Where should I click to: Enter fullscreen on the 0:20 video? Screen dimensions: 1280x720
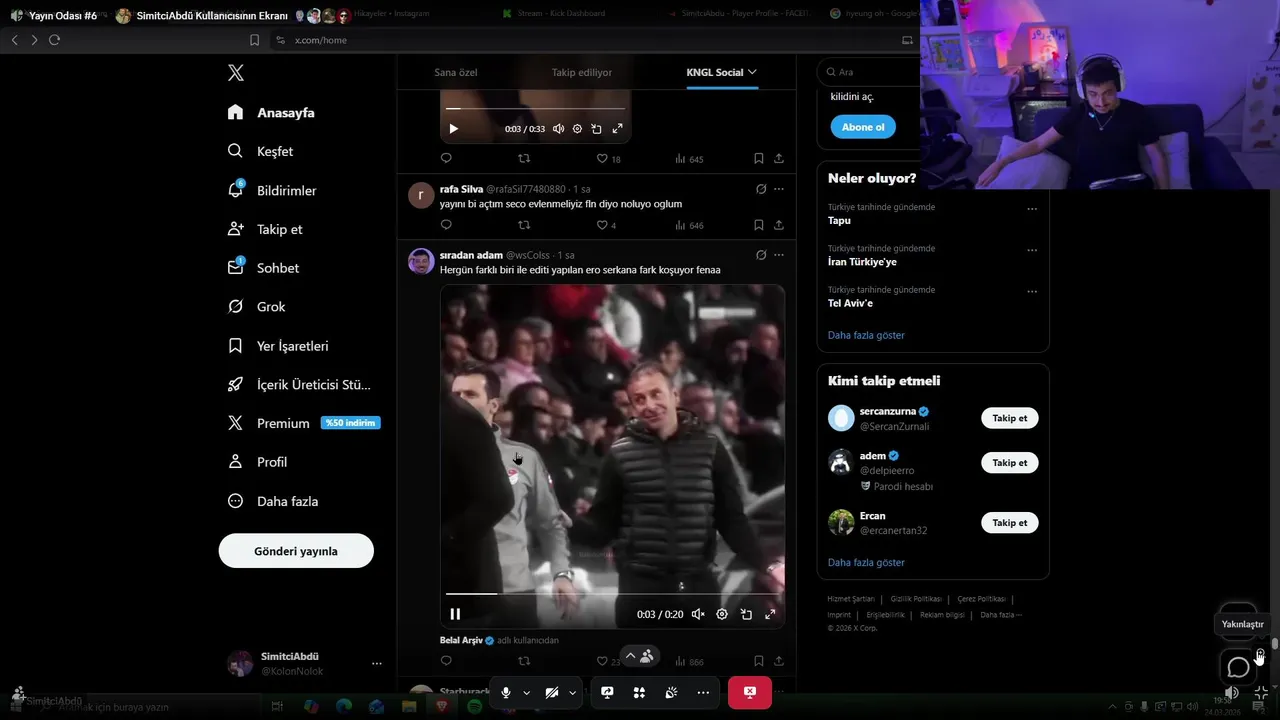(770, 614)
